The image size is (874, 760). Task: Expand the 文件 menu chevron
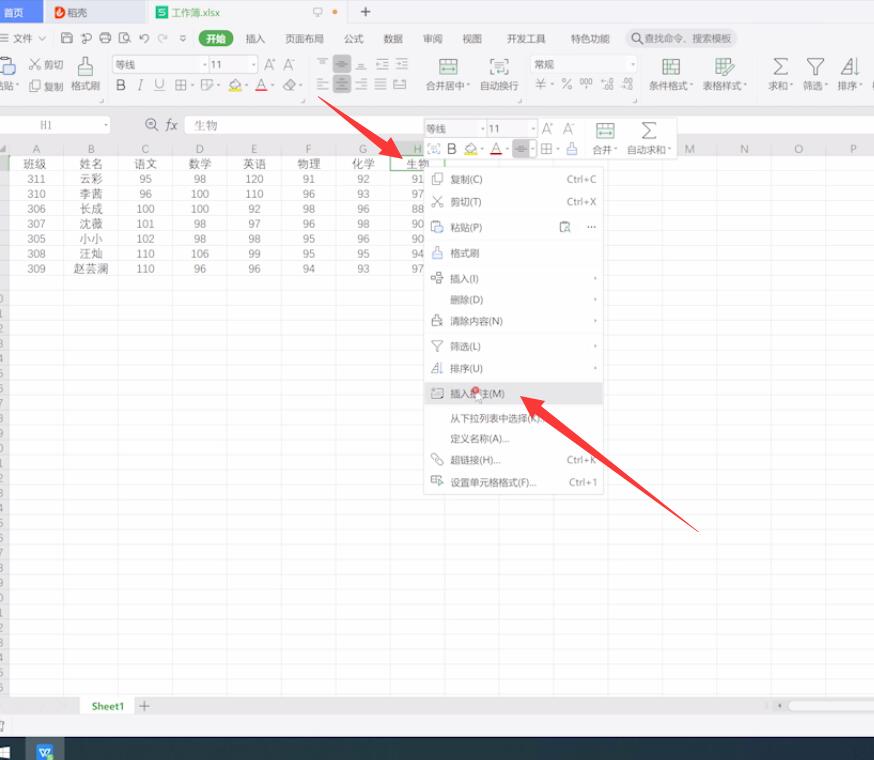(42, 38)
